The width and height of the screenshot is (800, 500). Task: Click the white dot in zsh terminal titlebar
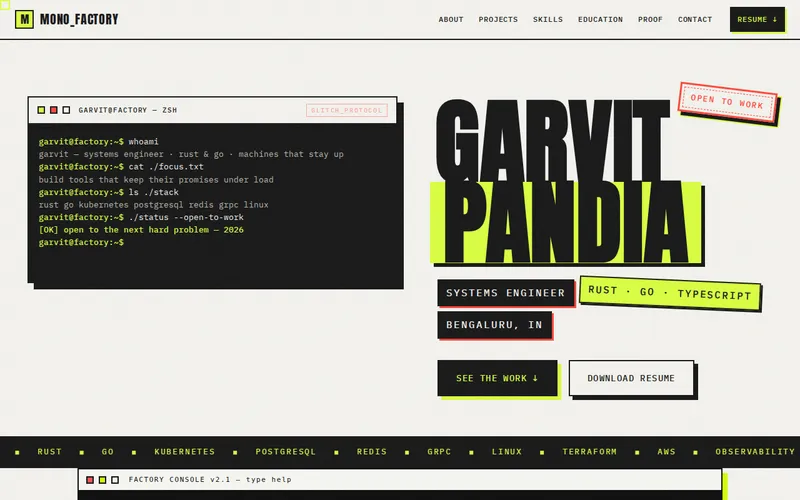pyautogui.click(x=66, y=110)
